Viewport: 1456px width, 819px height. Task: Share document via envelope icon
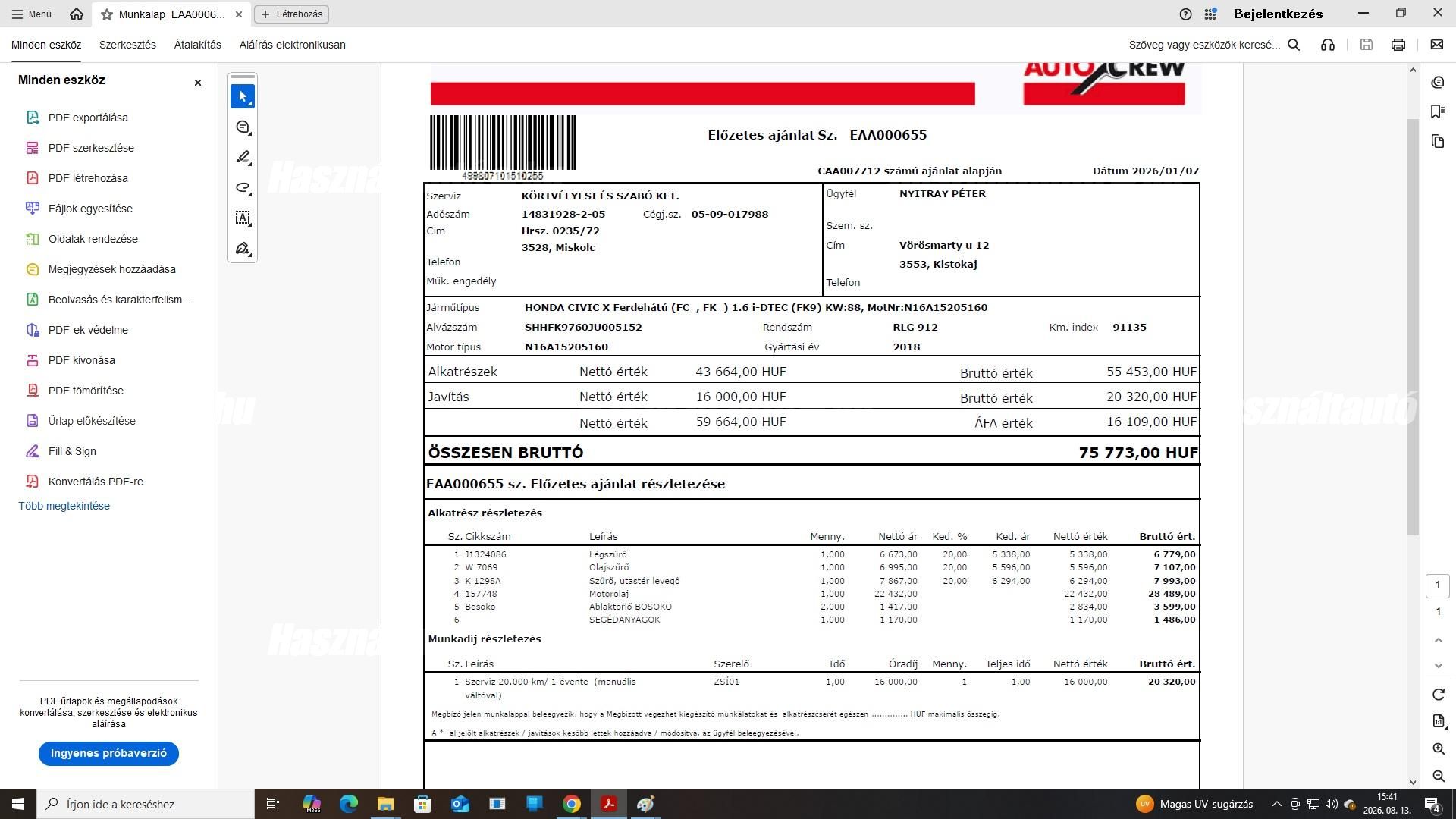(1437, 45)
